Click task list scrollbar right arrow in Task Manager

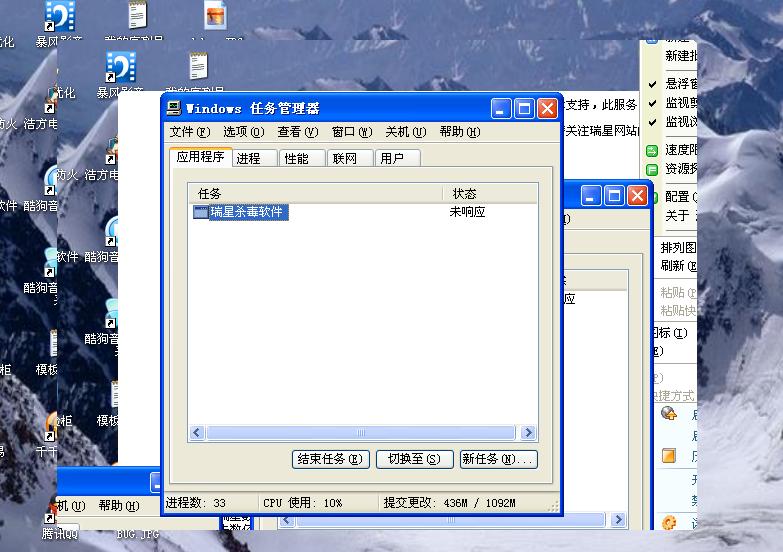(528, 433)
